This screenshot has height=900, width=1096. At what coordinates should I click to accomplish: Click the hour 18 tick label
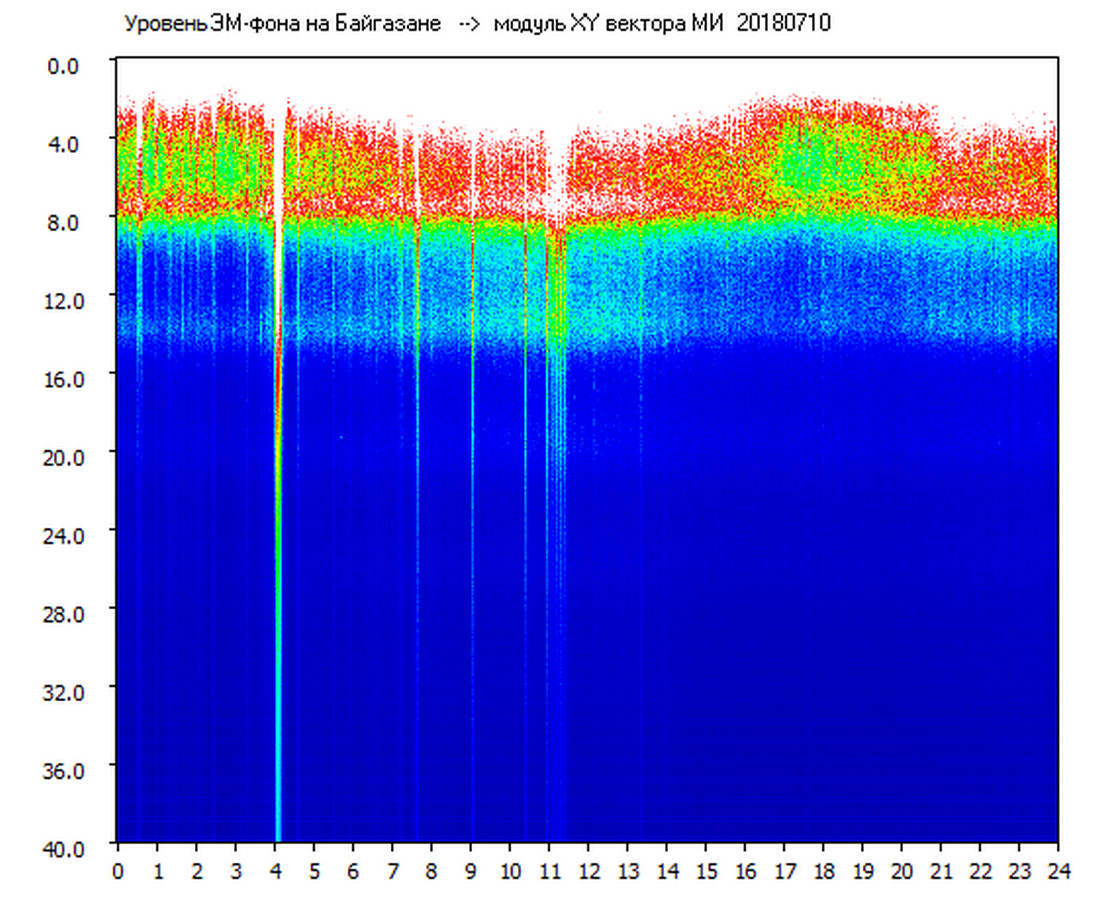click(x=823, y=870)
